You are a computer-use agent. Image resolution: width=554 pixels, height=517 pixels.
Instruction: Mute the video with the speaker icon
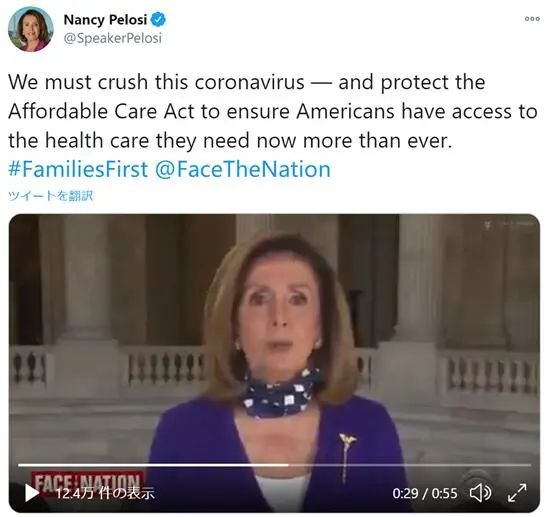click(480, 493)
